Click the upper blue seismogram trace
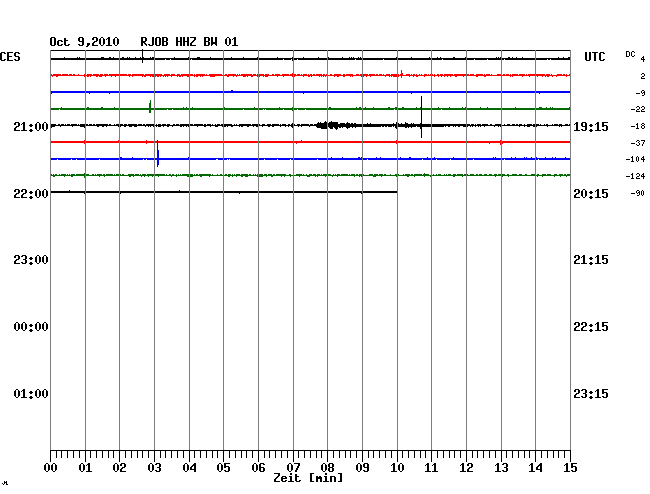The image size is (650, 494). [310, 92]
